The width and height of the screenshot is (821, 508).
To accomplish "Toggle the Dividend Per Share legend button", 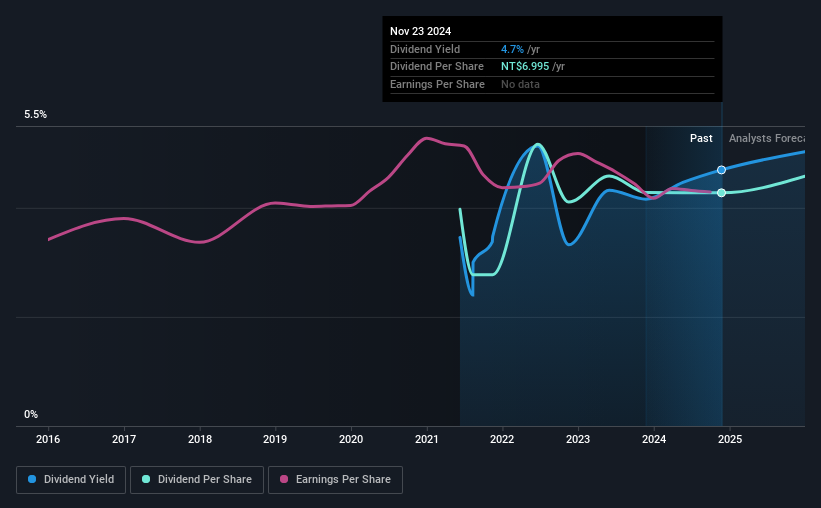I will (x=197, y=480).
